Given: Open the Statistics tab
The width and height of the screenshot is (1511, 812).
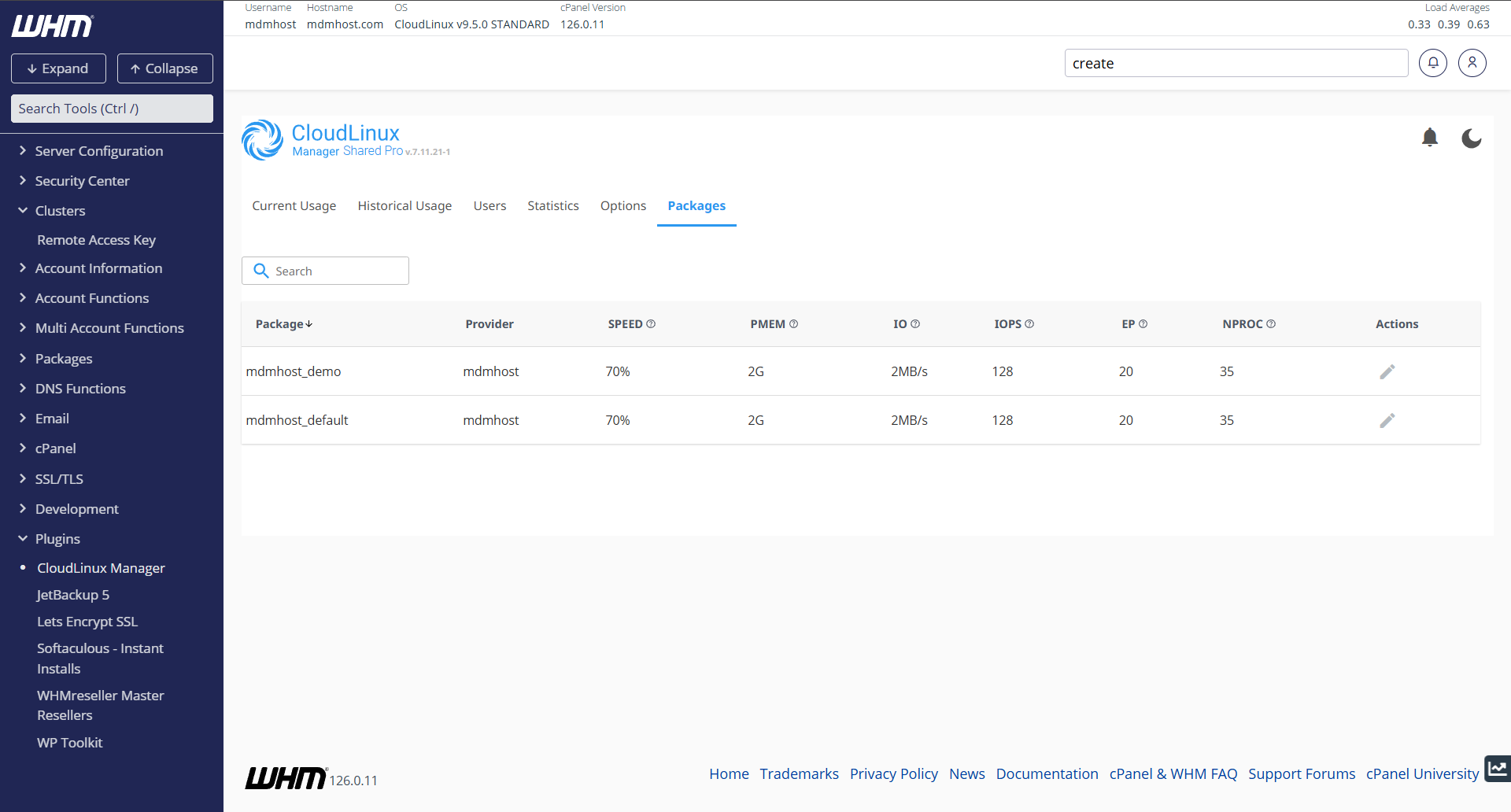Looking at the screenshot, I should pyautogui.click(x=553, y=205).
